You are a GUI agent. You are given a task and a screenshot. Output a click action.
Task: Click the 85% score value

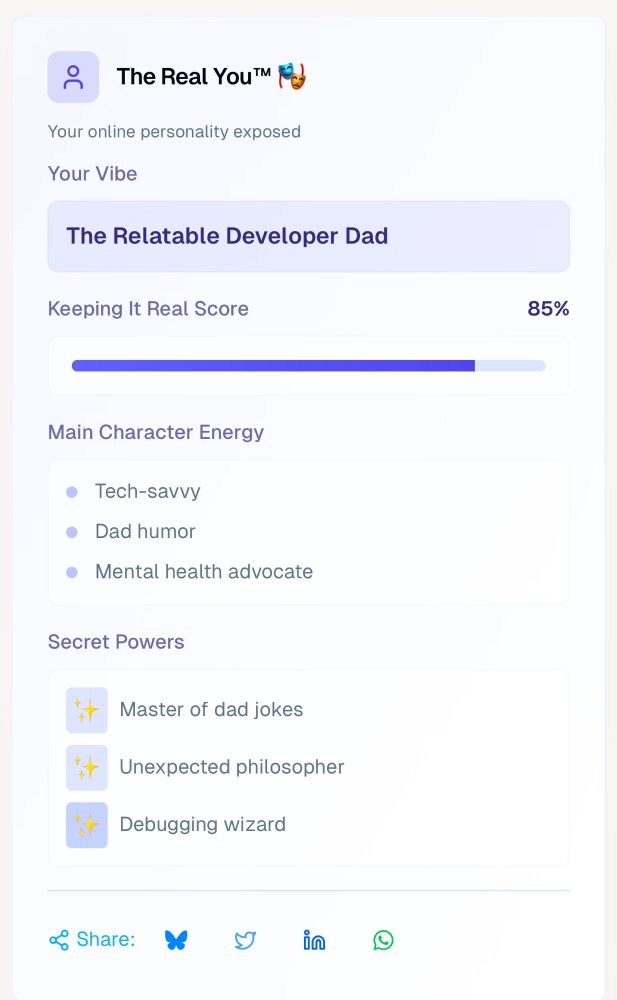548,309
